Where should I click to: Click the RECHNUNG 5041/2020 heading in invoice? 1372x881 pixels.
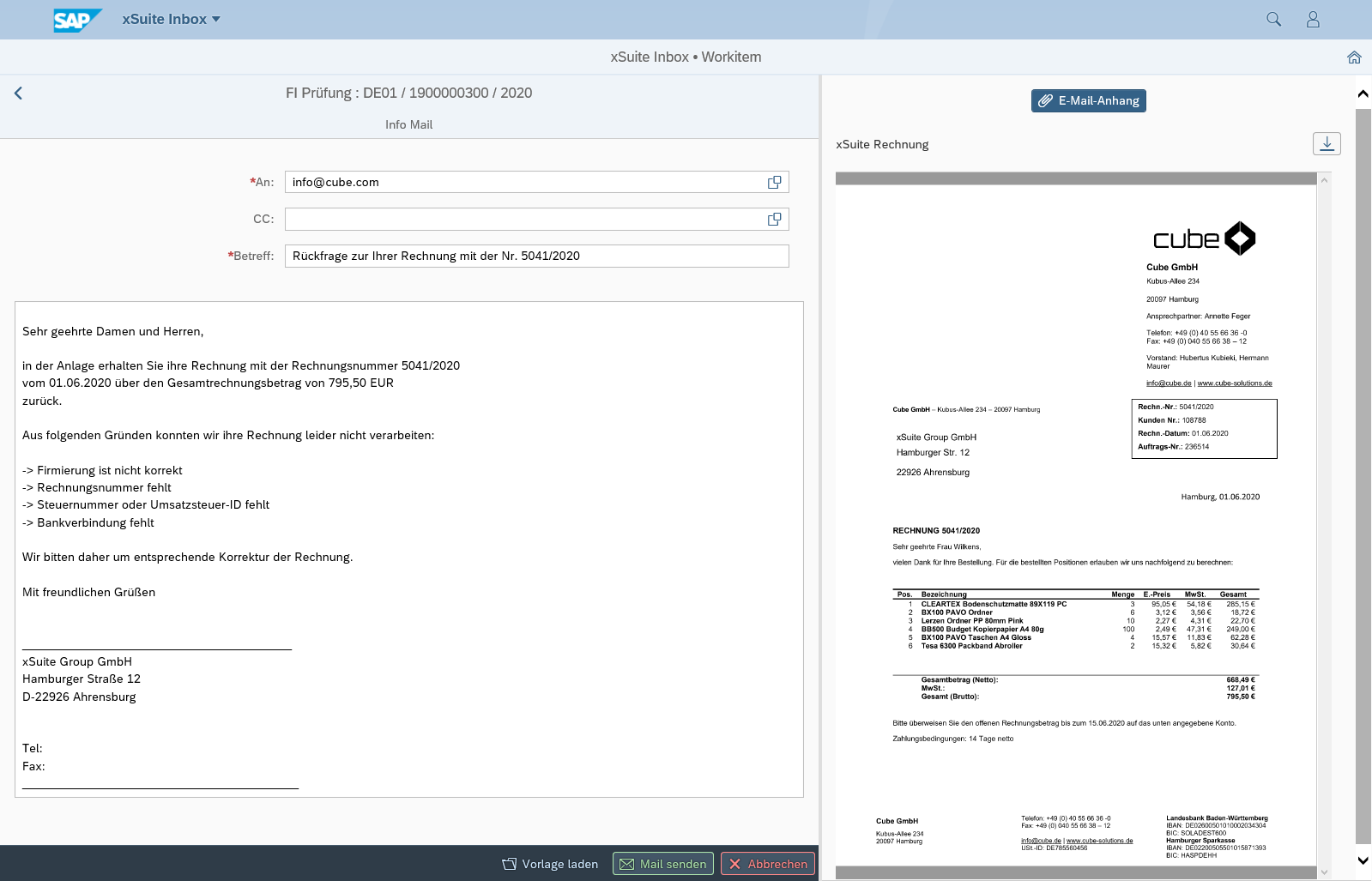tap(936, 531)
